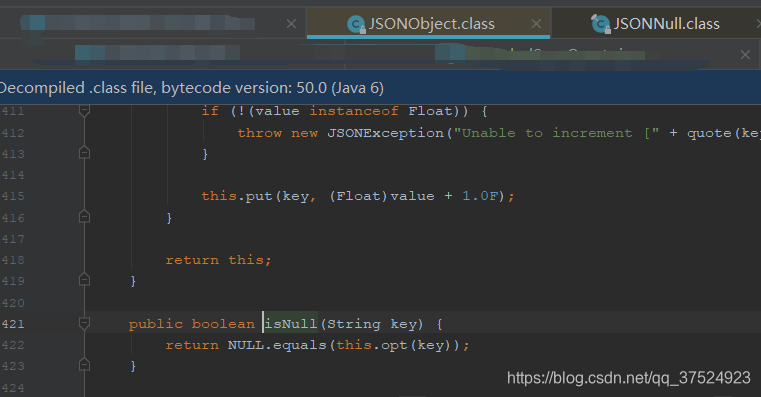Close the second-row blurred tab

click(x=745, y=55)
